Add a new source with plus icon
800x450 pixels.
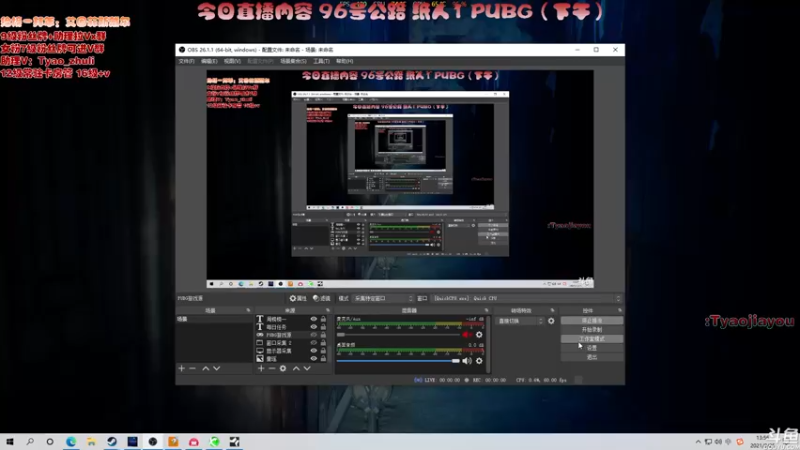[261, 368]
